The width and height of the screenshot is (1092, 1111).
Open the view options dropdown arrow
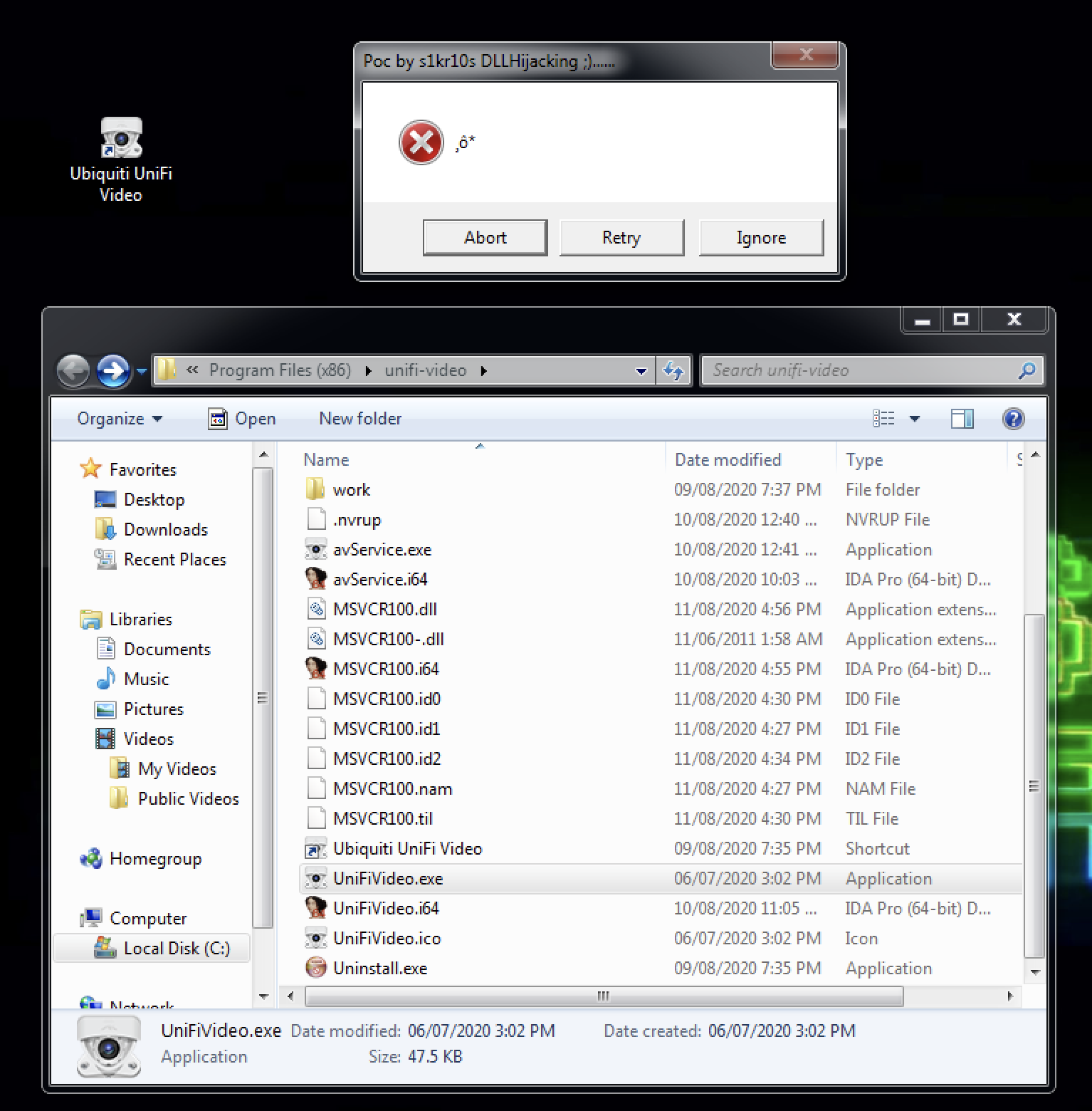(915, 419)
